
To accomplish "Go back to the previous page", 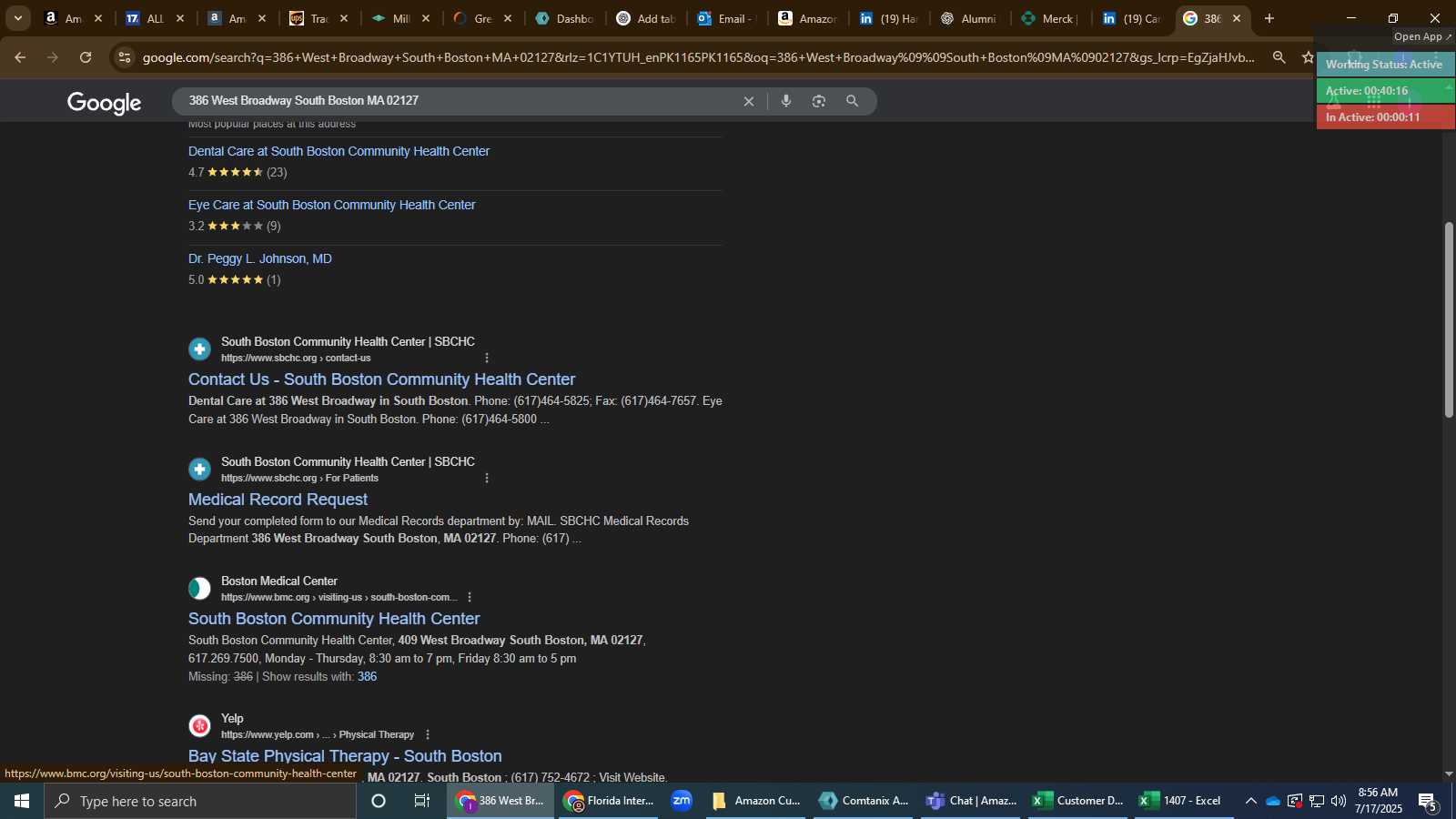I will (20, 57).
